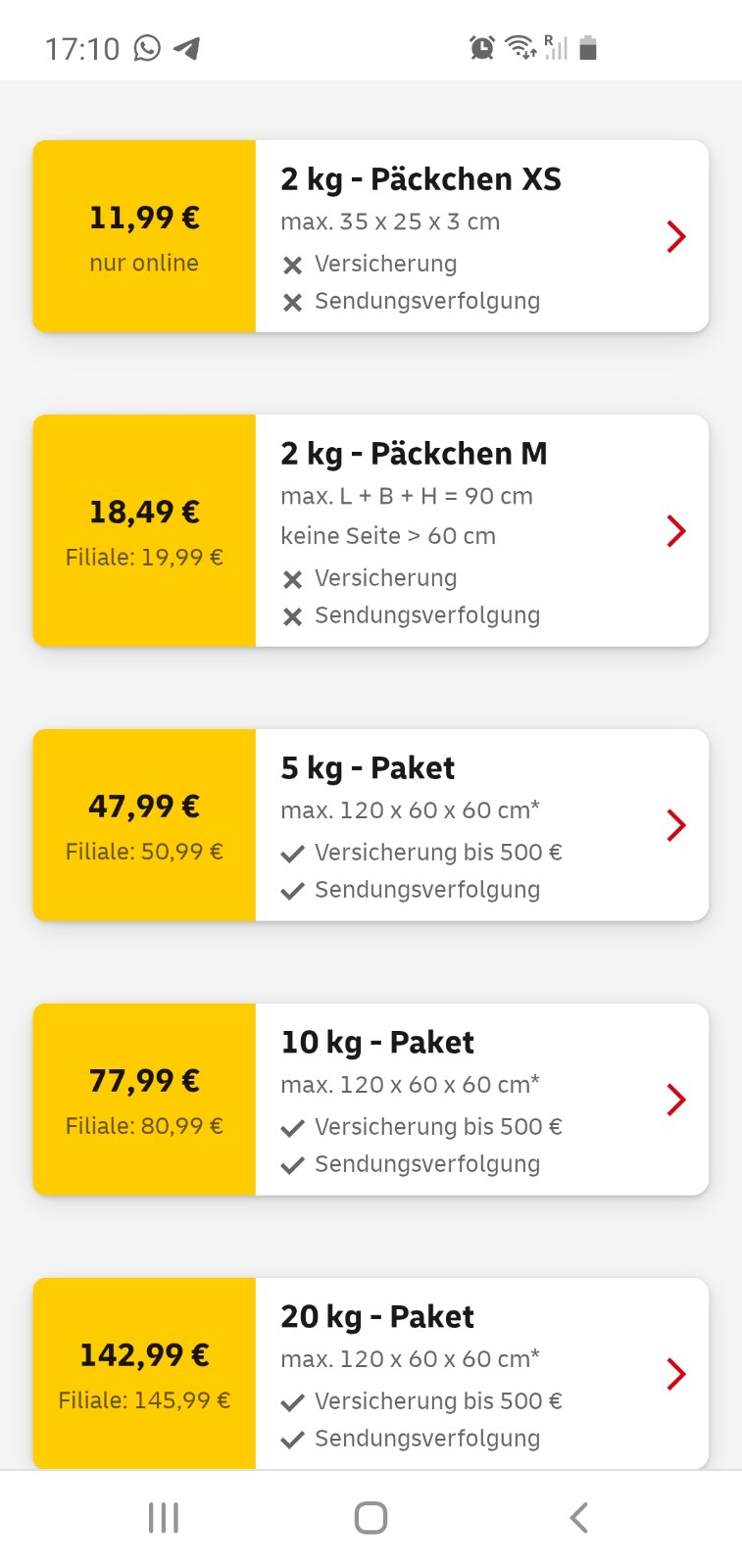742x1568 pixels.
Task: Open recent apps navigation button
Action: pyautogui.click(x=164, y=1518)
